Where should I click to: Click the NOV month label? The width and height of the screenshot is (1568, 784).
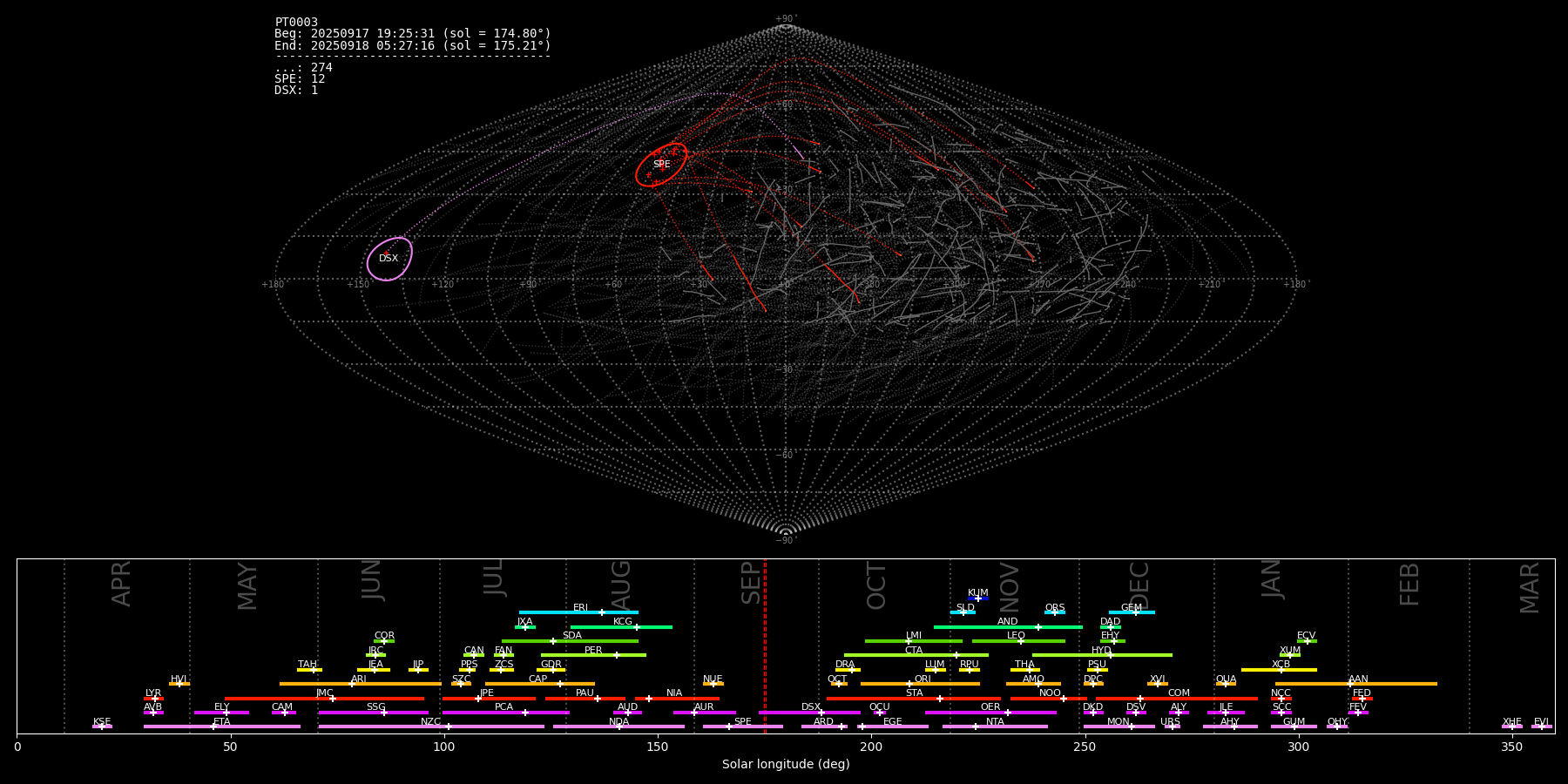pos(1009,587)
